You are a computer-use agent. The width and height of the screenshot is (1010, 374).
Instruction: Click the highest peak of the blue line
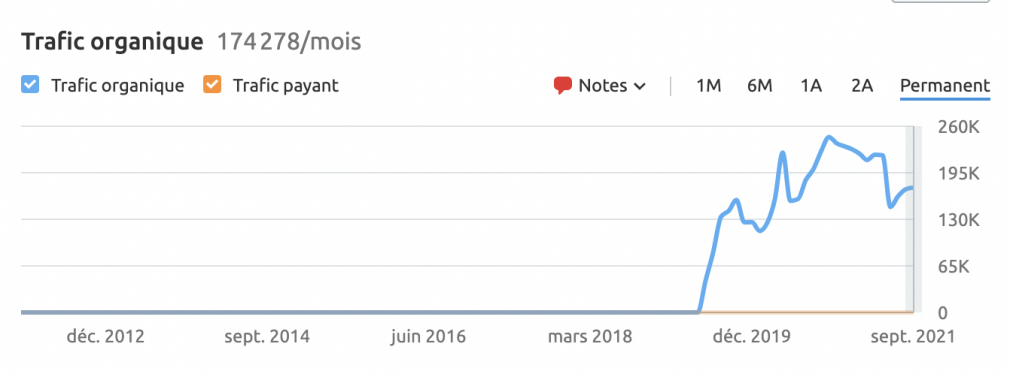coord(828,137)
